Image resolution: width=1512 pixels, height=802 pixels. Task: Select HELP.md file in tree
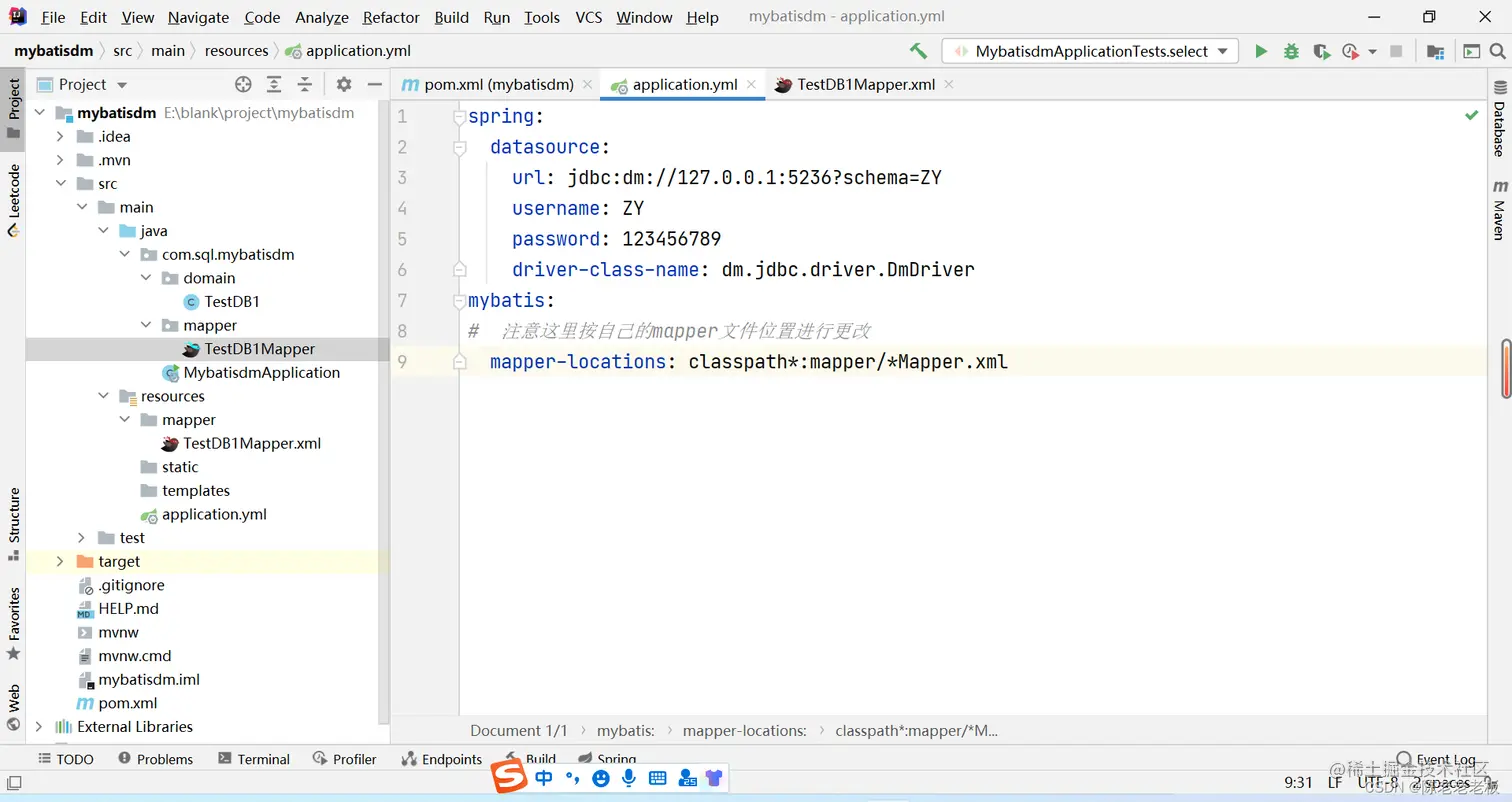117,609
